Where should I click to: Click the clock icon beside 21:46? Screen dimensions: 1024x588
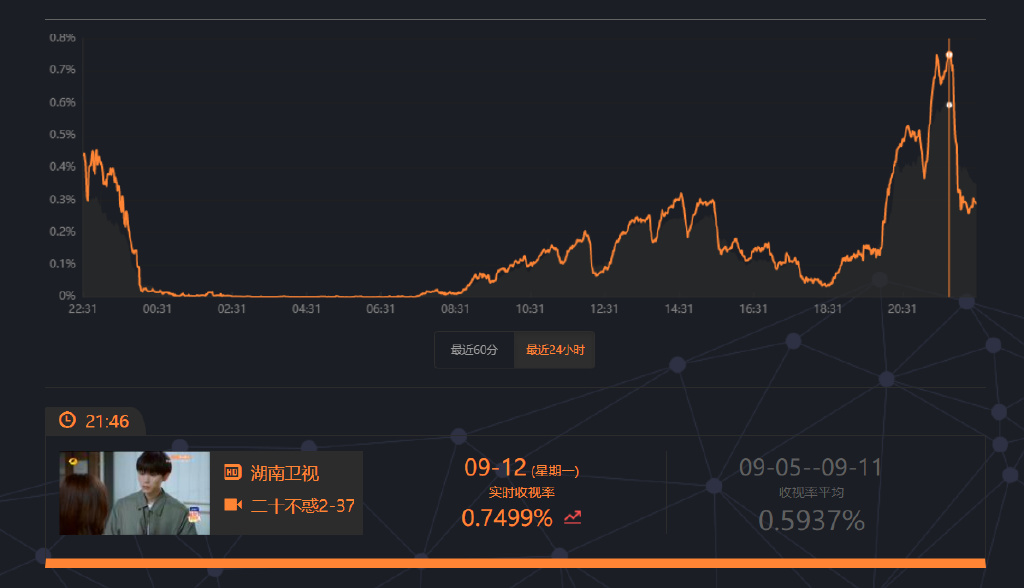coord(67,421)
